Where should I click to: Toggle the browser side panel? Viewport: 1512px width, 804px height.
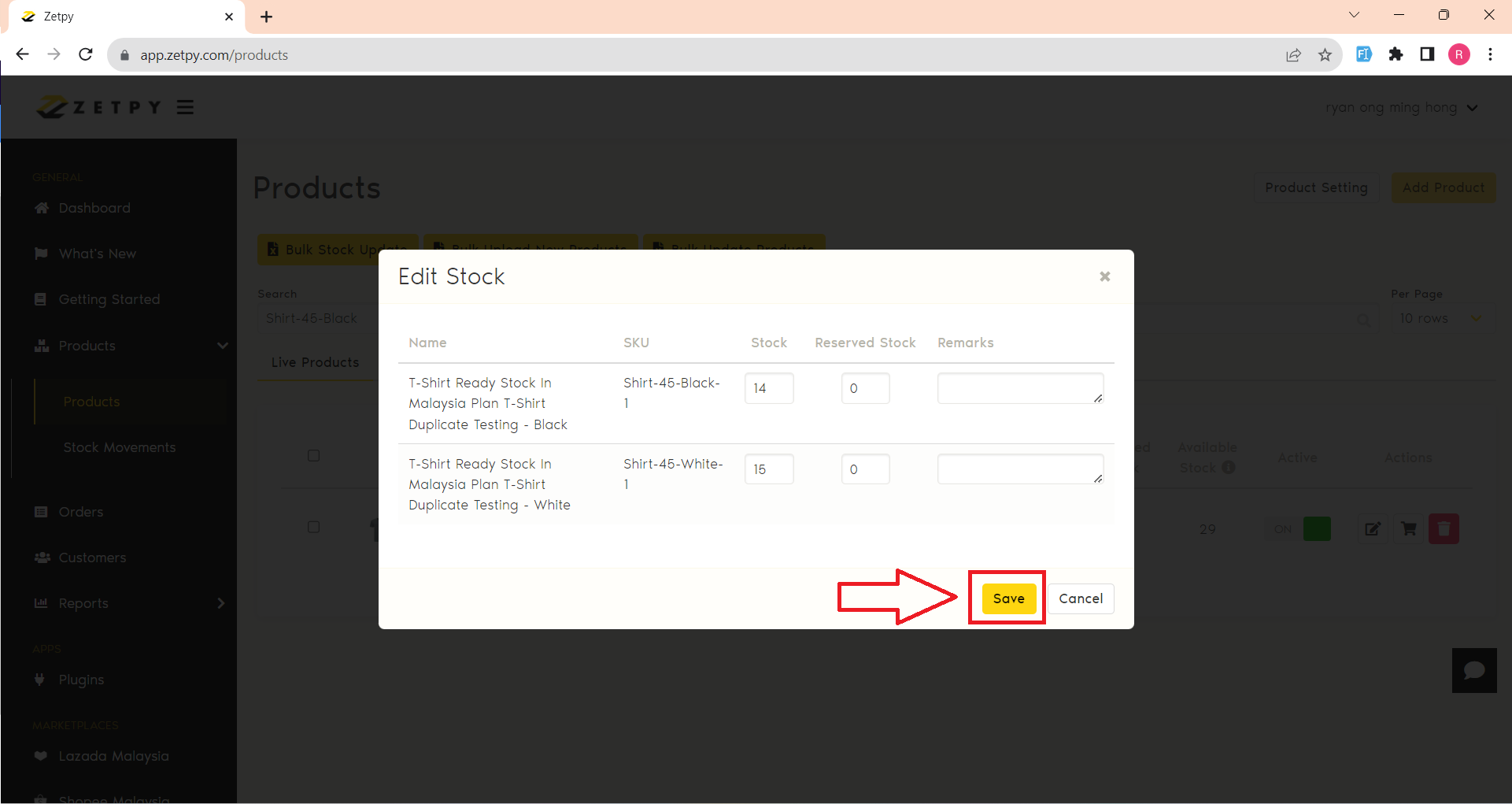click(1427, 54)
